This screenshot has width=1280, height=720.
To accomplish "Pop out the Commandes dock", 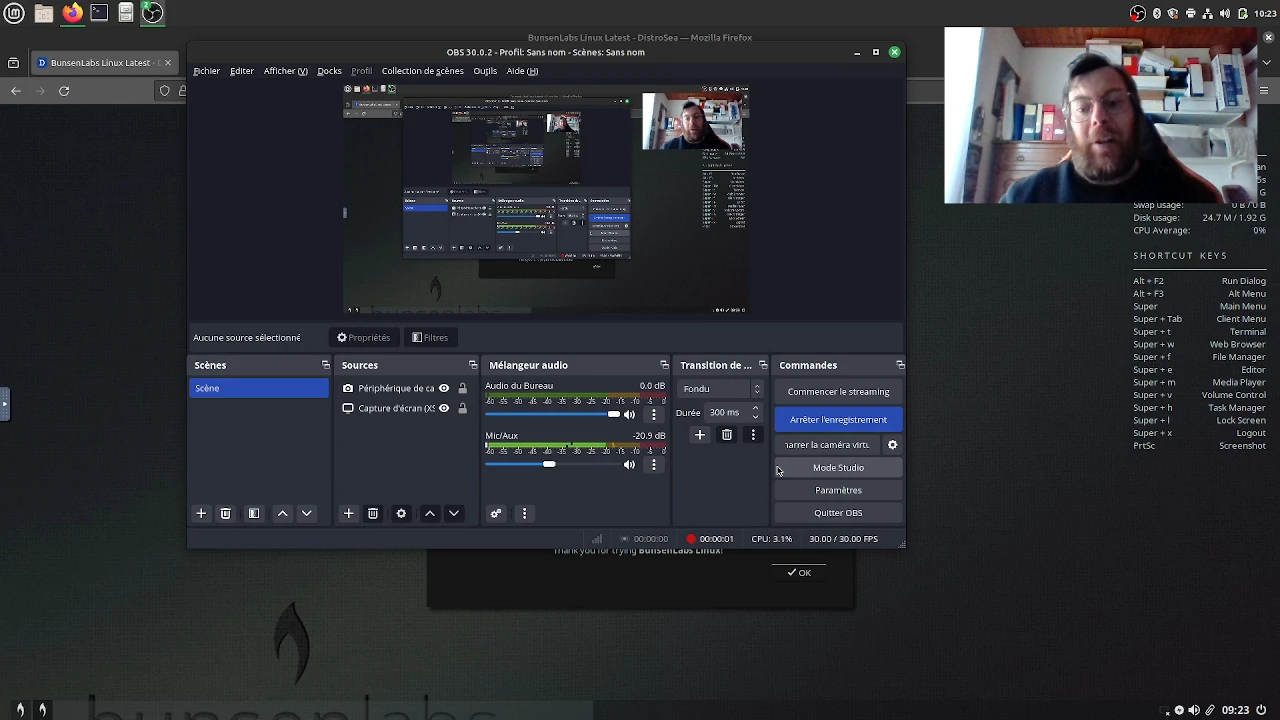I will coord(900,365).
